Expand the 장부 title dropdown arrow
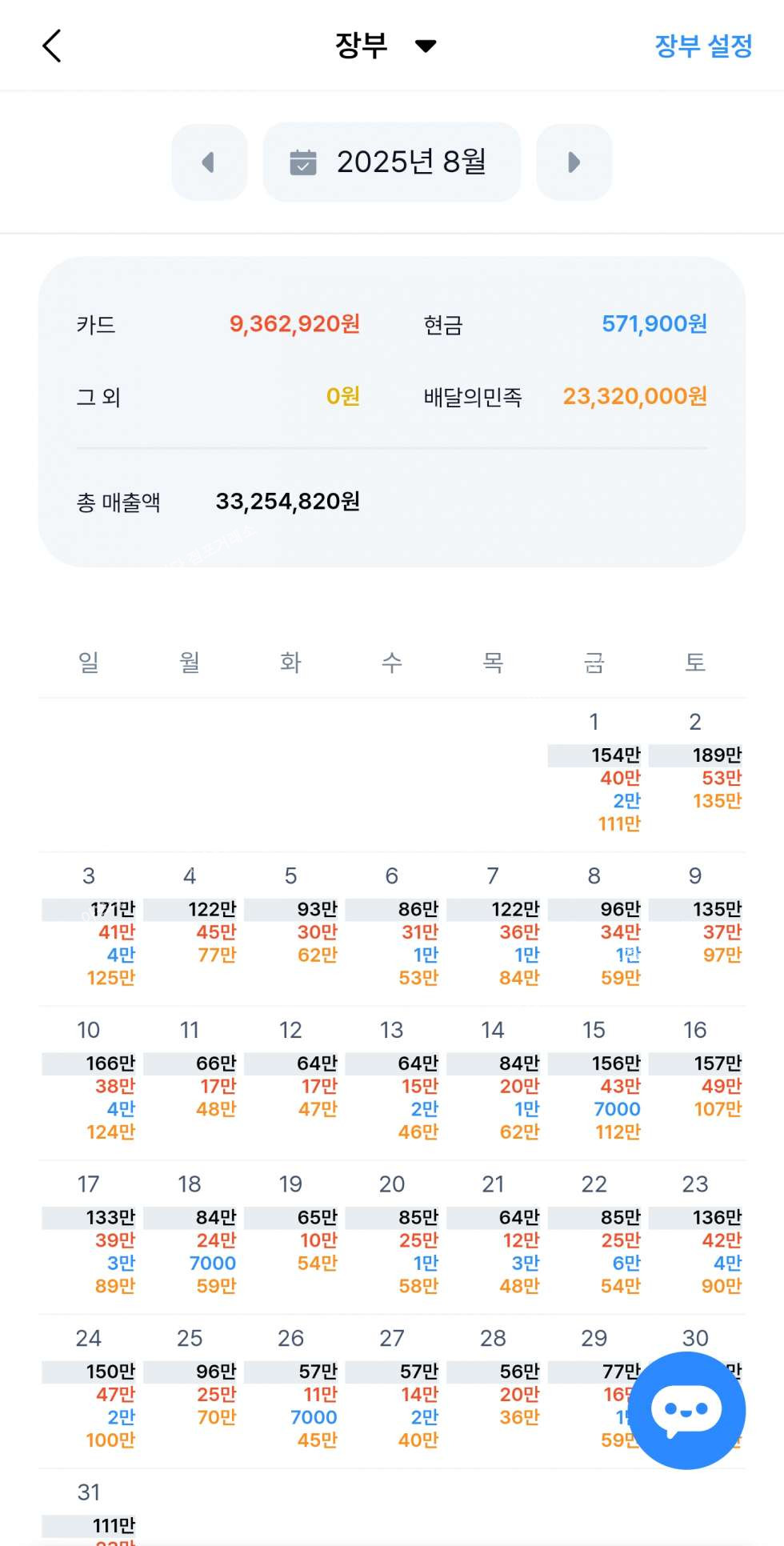The height and width of the screenshot is (1546, 784). tap(426, 46)
